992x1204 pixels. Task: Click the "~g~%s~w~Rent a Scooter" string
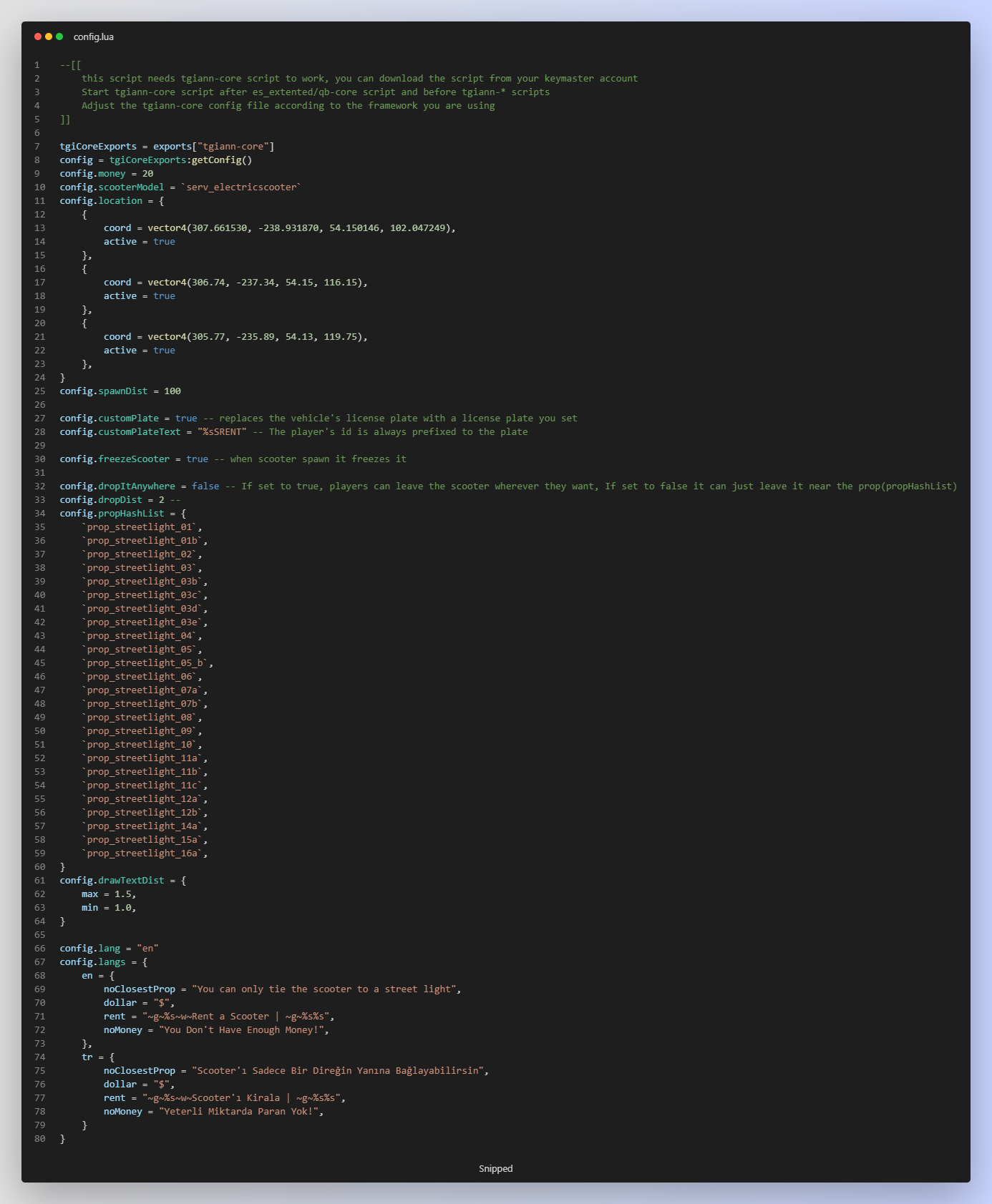coord(235,1017)
